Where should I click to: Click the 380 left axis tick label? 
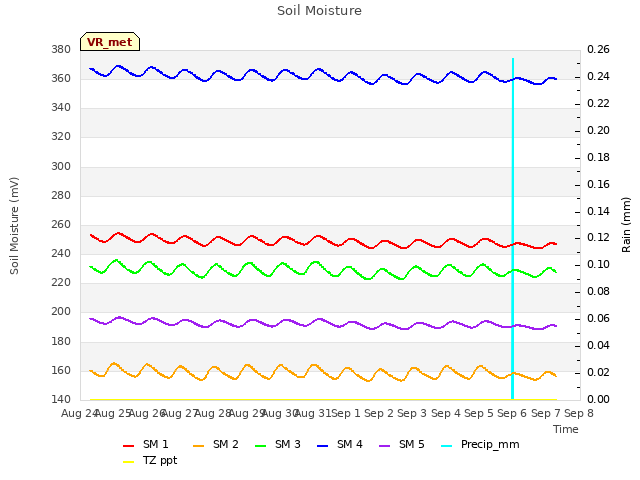pyautogui.click(x=61, y=49)
